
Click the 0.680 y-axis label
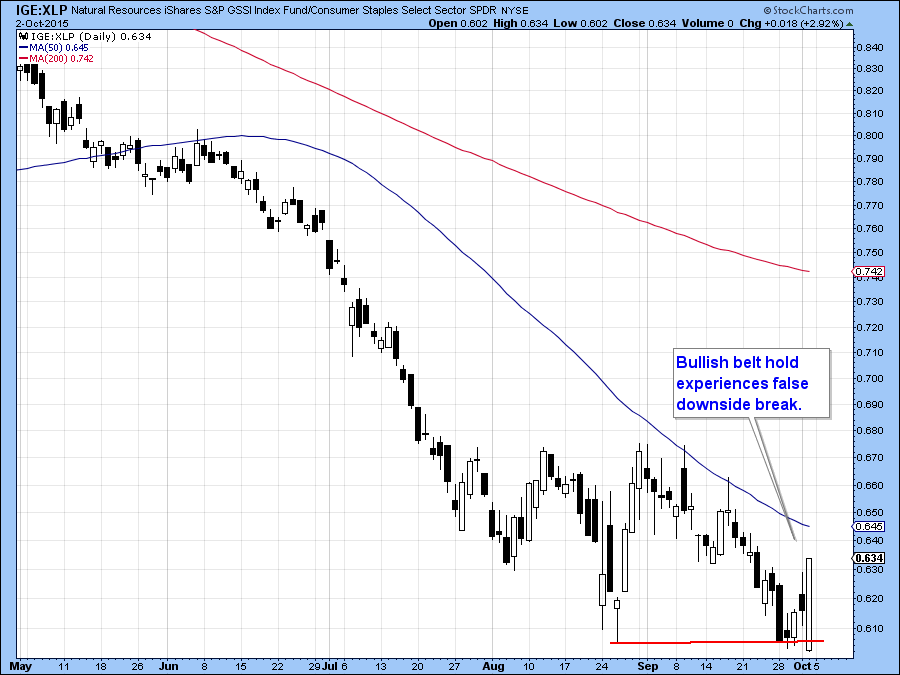coord(870,430)
